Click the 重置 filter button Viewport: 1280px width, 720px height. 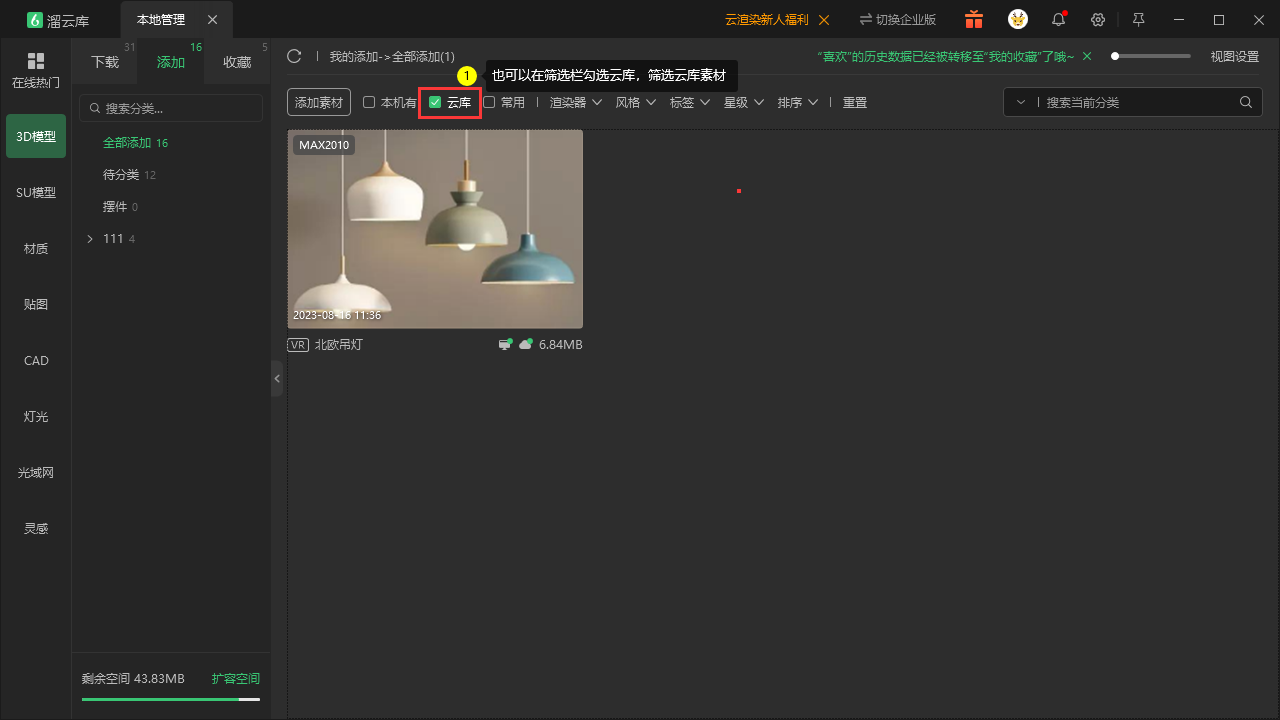coord(855,102)
